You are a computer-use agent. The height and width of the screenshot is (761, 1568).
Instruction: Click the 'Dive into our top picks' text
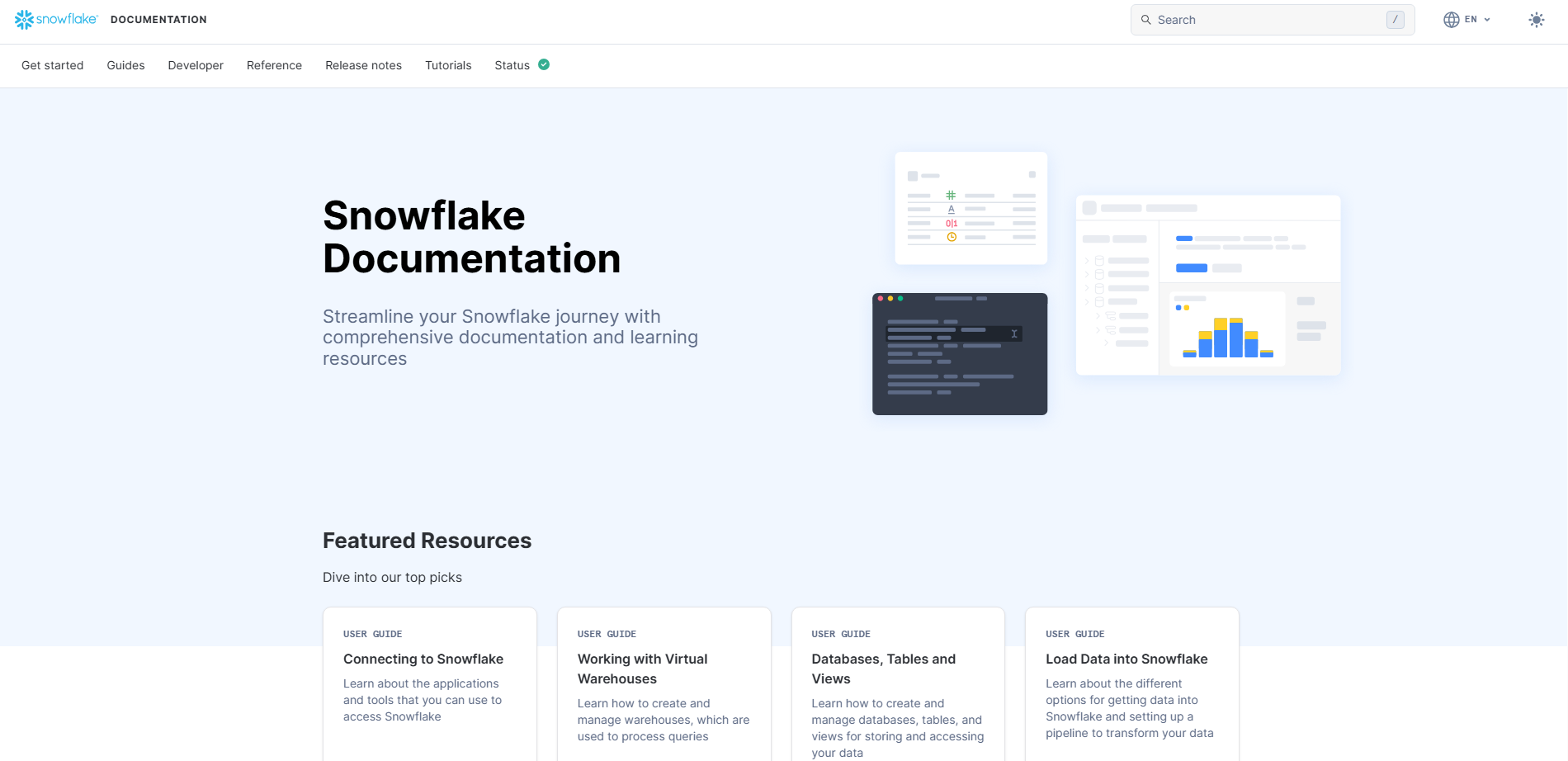[x=392, y=578]
